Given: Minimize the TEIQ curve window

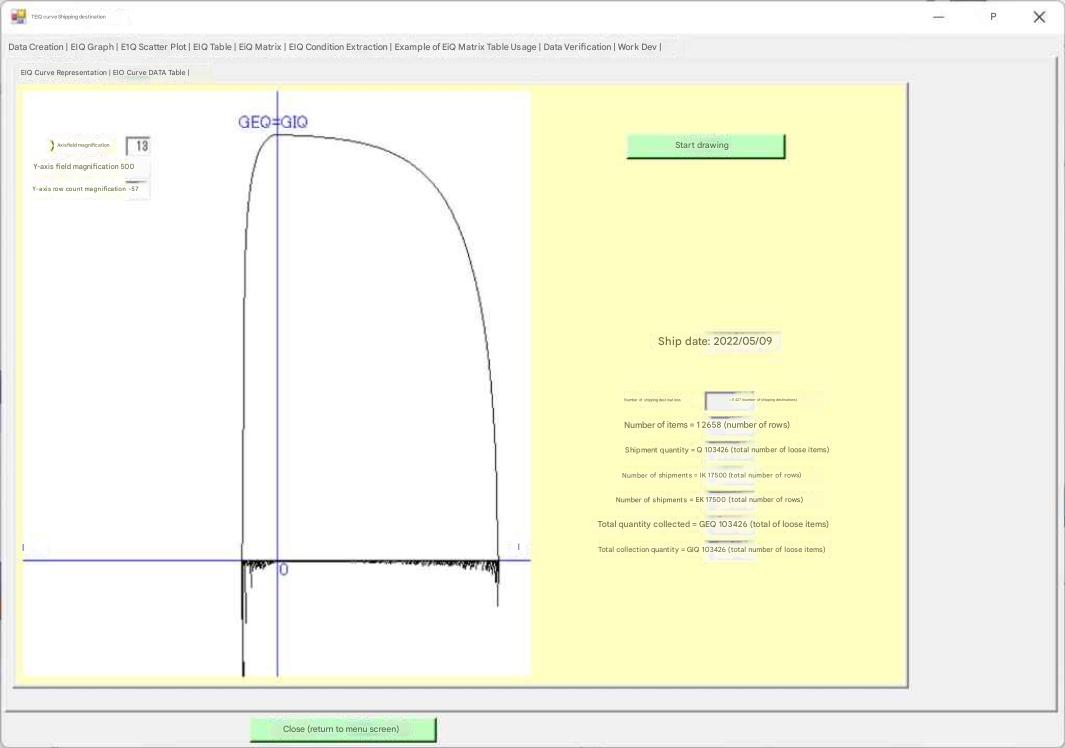Looking at the screenshot, I should point(938,17).
